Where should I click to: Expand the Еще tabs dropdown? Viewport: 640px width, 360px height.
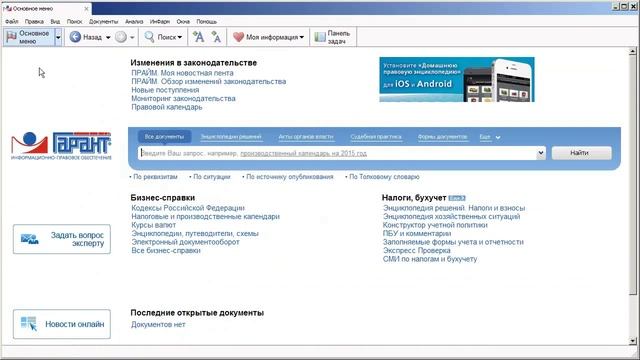(x=490, y=137)
